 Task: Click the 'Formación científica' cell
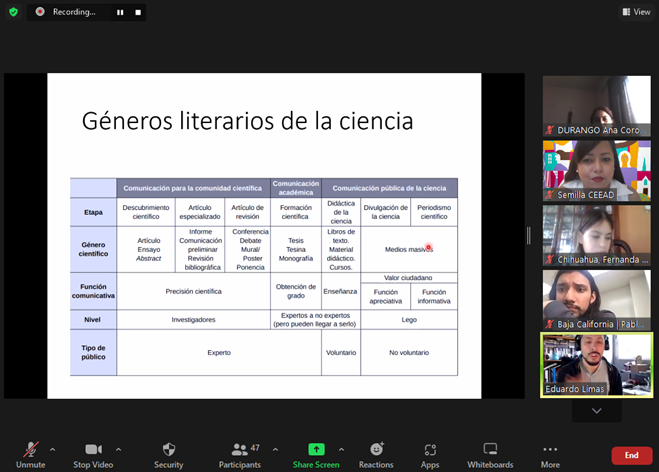click(296, 212)
